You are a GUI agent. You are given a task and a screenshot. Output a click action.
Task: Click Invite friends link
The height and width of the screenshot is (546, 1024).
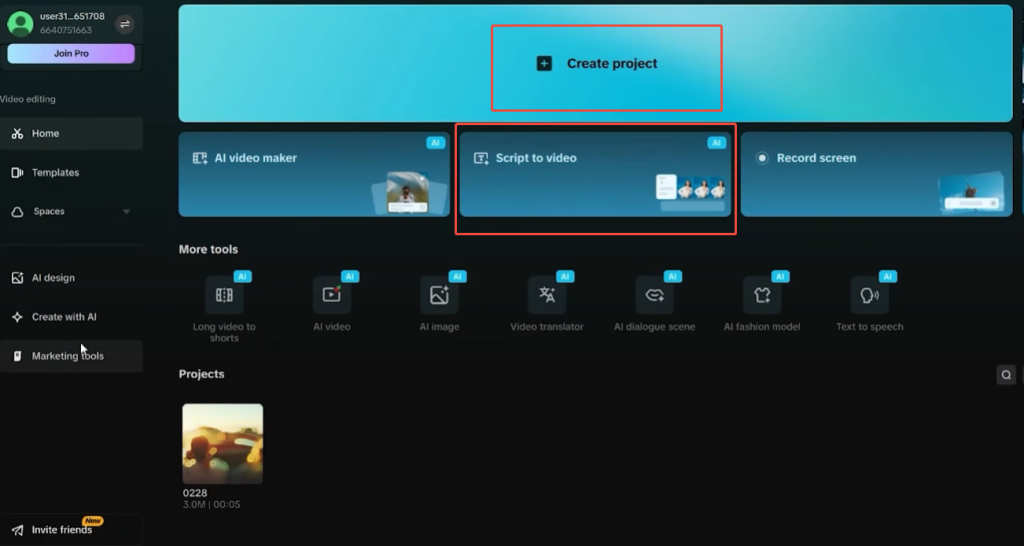click(x=71, y=530)
